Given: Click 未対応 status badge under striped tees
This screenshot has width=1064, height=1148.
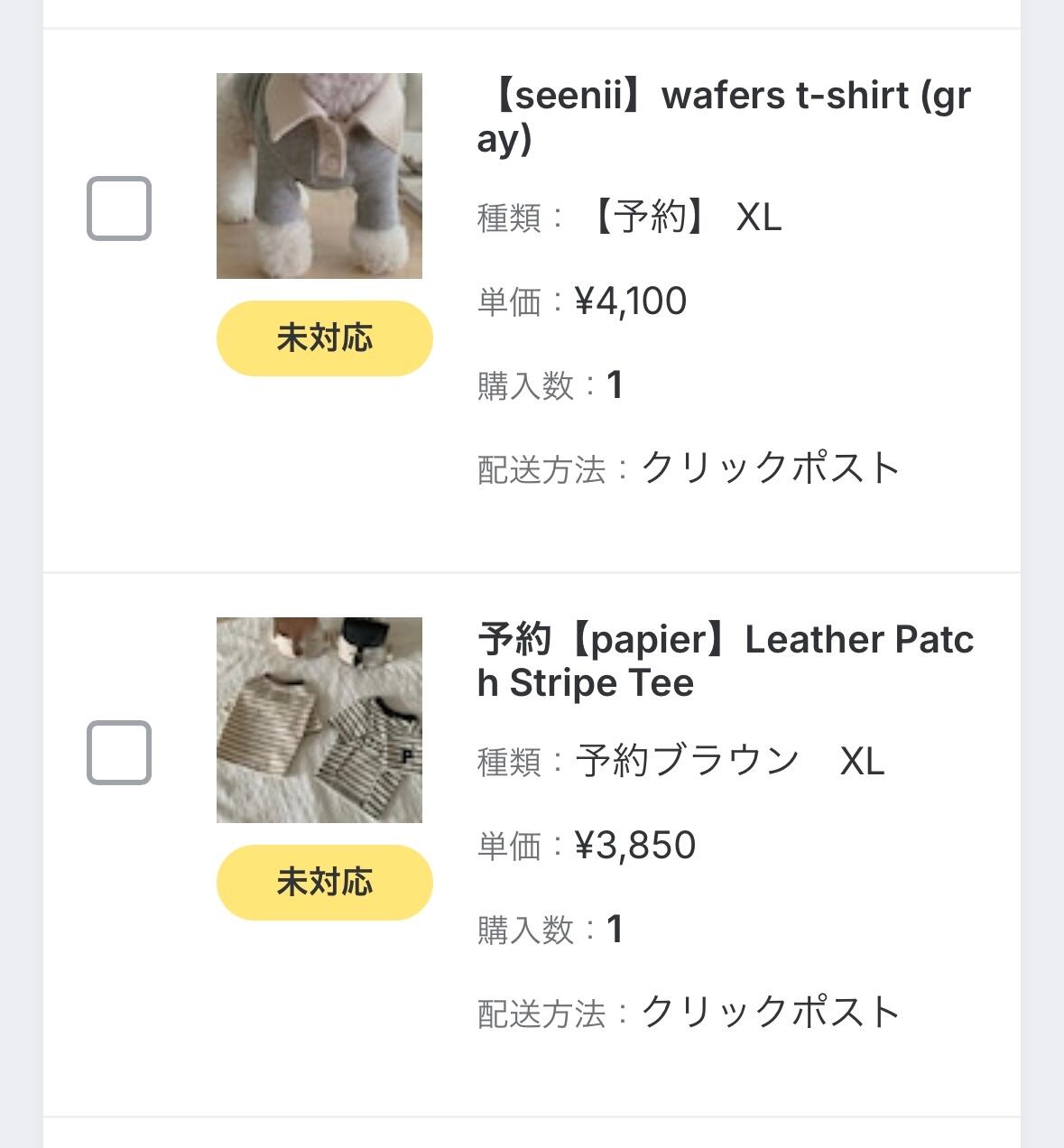Looking at the screenshot, I should point(324,882).
